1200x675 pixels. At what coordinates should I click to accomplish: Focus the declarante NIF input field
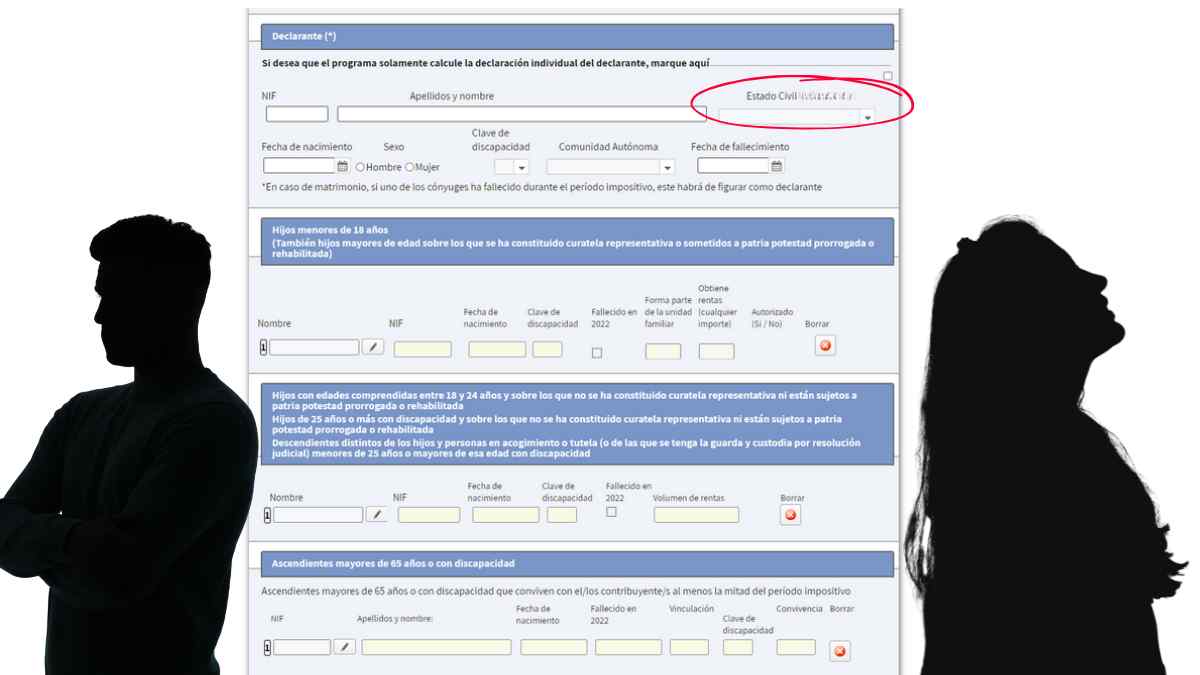(x=297, y=114)
